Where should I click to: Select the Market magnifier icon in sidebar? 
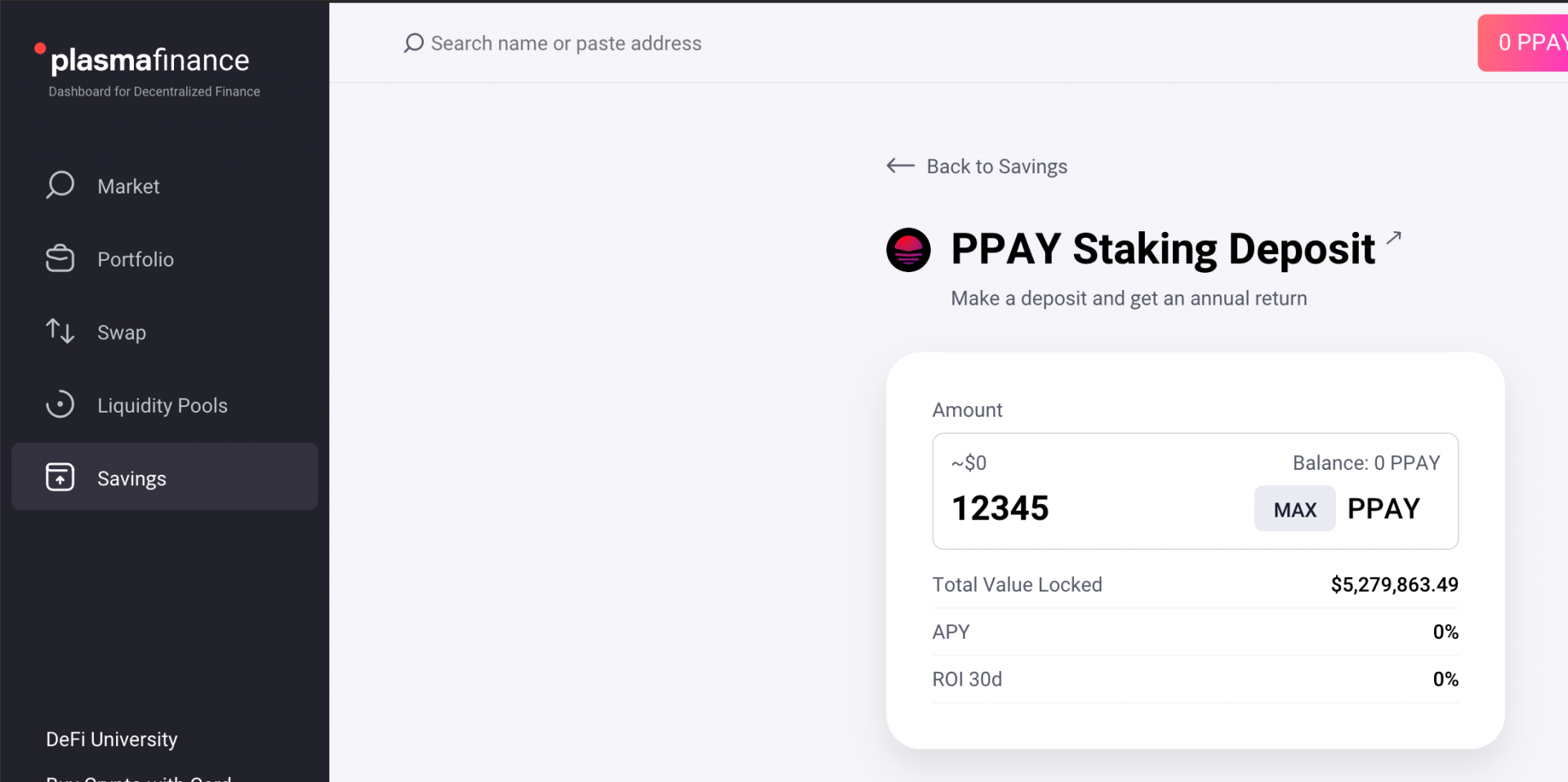point(60,185)
